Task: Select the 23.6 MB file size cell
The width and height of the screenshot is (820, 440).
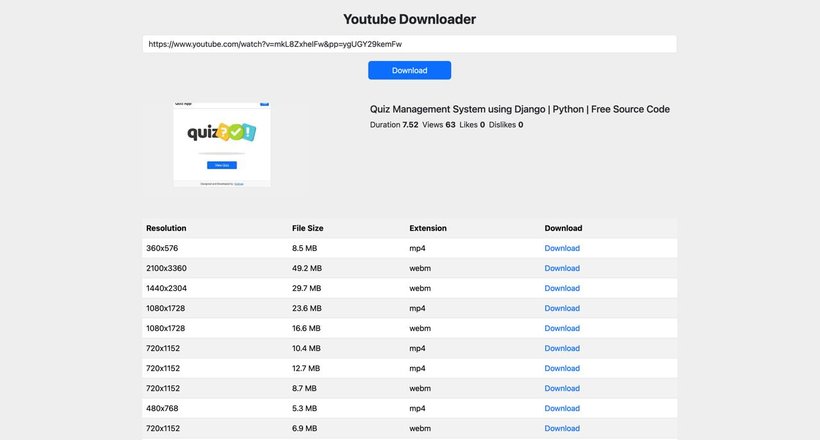Action: click(306, 308)
